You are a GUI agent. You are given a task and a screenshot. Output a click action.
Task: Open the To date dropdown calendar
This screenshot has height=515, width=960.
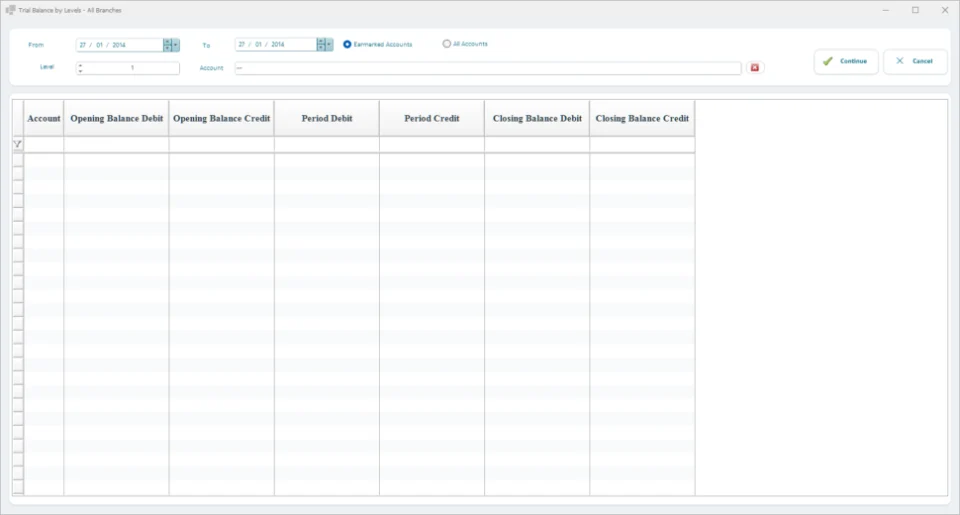coord(329,45)
